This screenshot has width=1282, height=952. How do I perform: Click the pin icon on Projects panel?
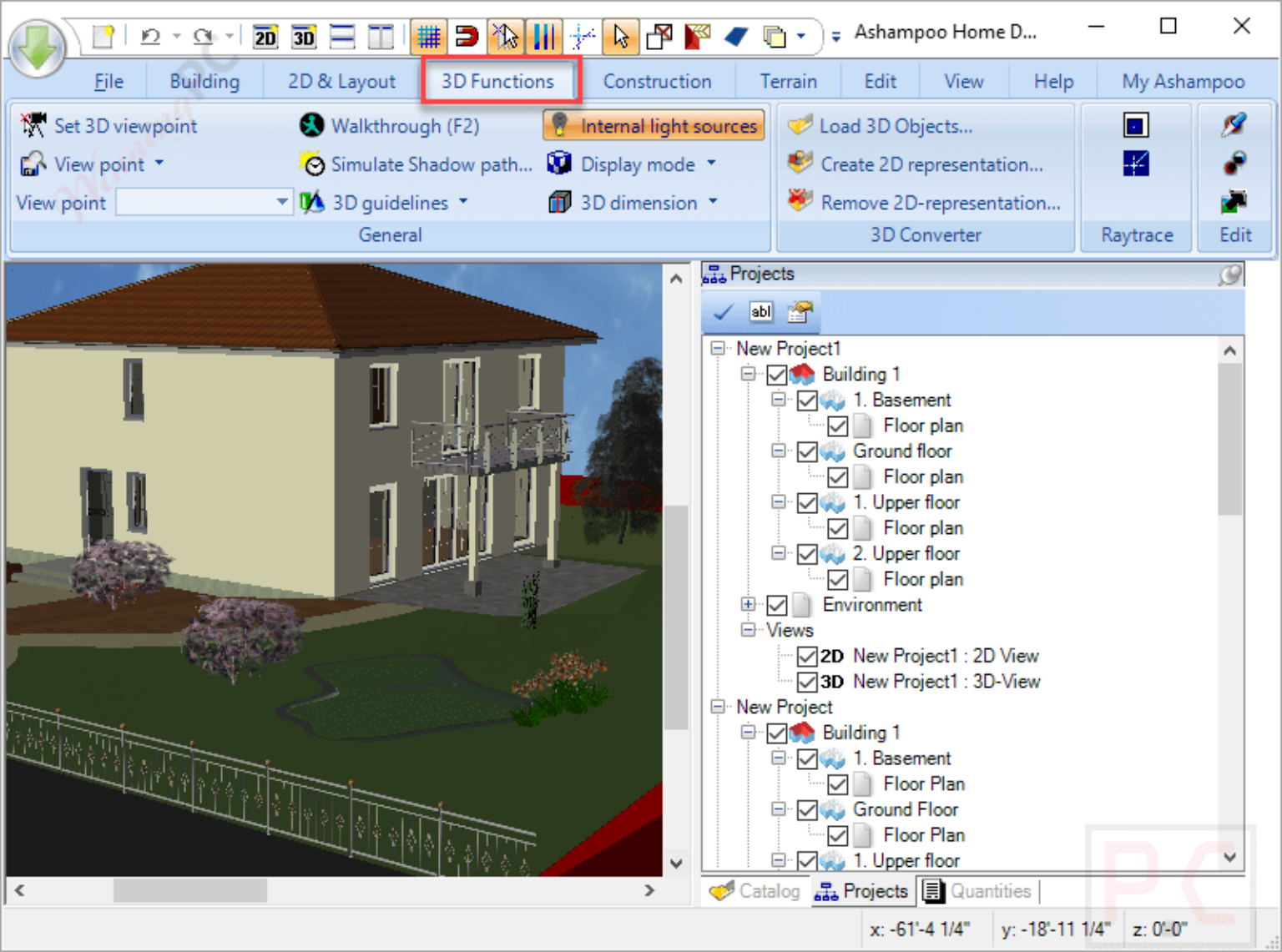click(1229, 274)
